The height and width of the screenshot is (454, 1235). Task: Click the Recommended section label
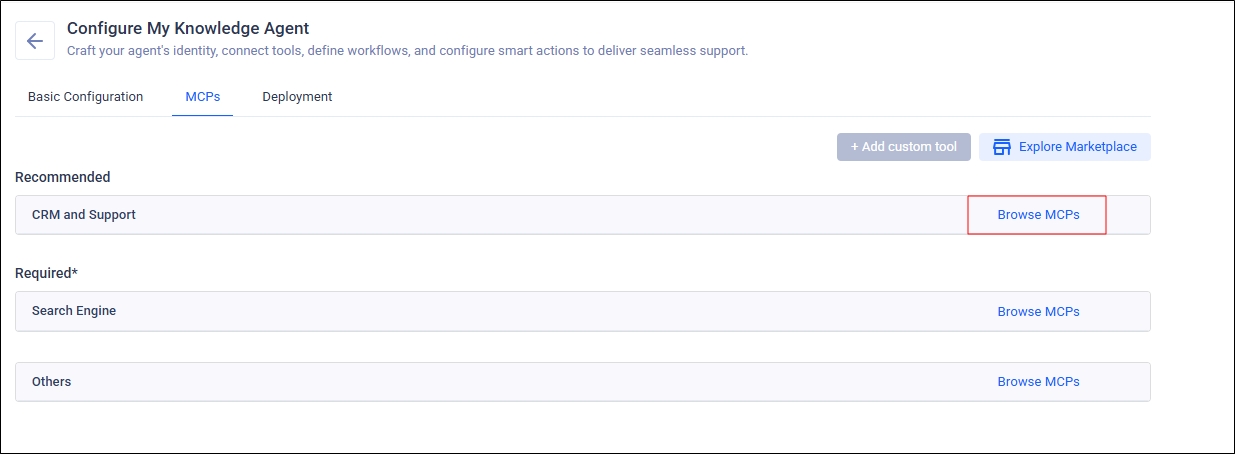tap(62, 177)
